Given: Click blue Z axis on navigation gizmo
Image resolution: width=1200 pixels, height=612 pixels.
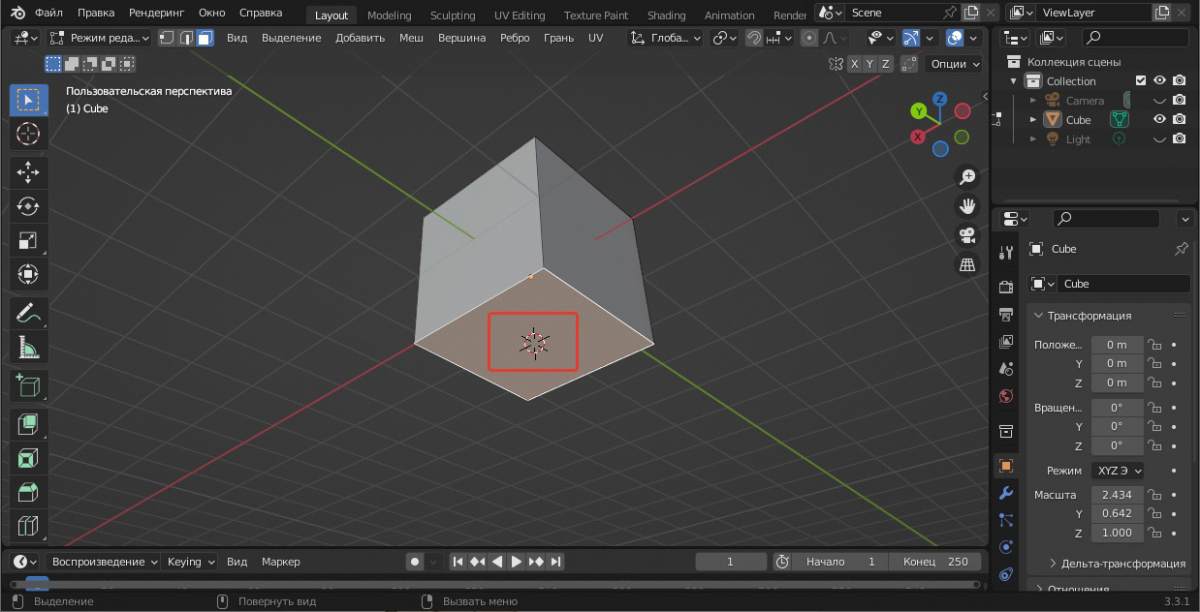Looking at the screenshot, I should point(940,99).
